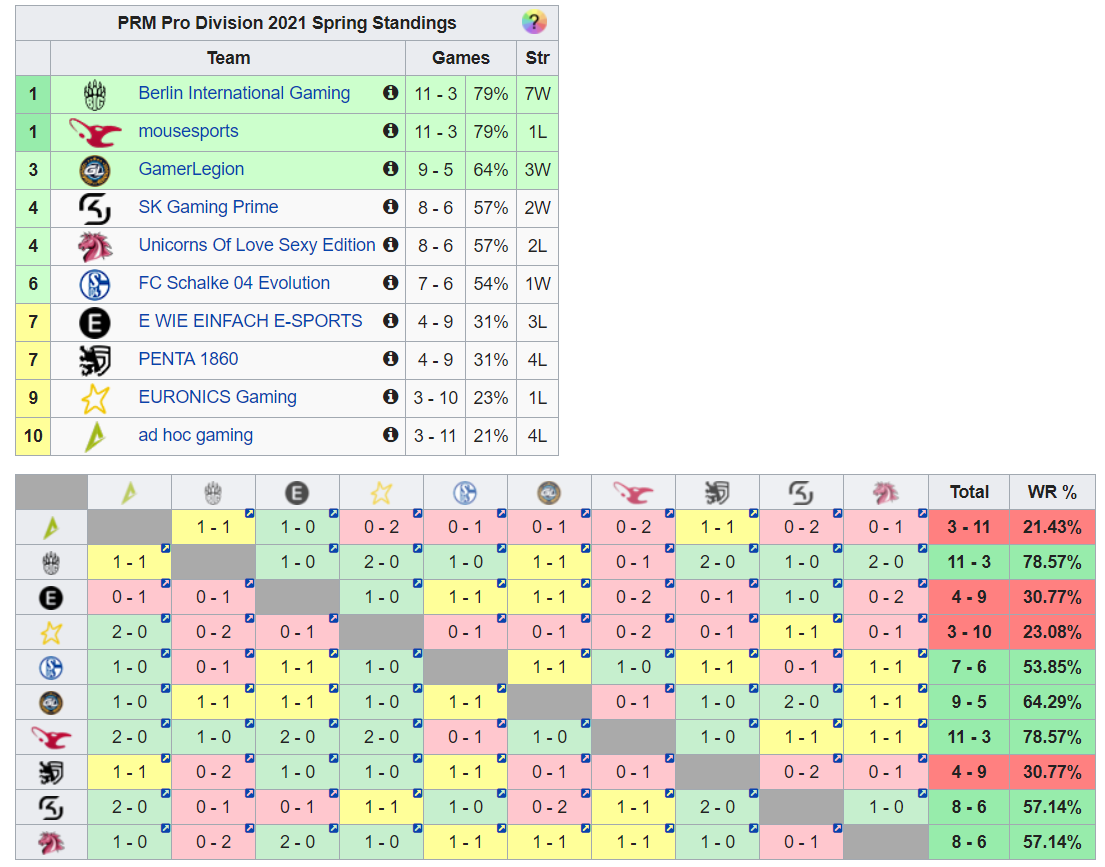Click the EURONICS Gaming star logo in standings
The image size is (1105, 867).
click(95, 398)
